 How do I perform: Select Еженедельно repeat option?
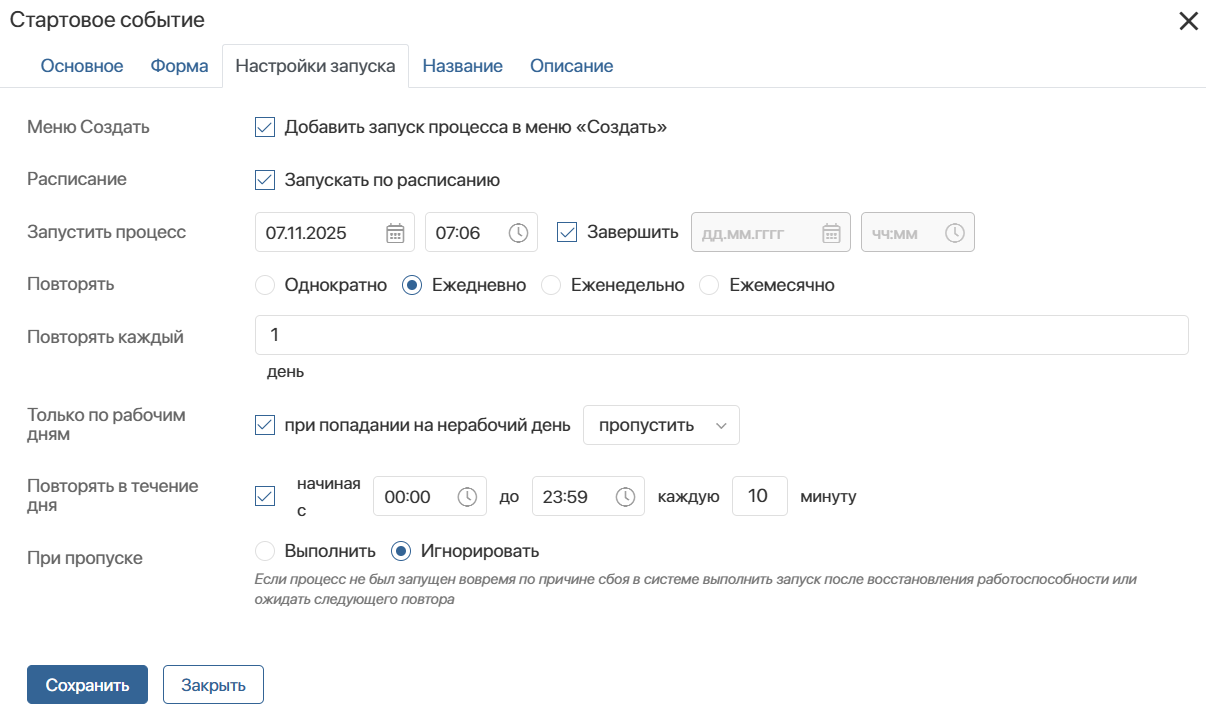tap(550, 285)
